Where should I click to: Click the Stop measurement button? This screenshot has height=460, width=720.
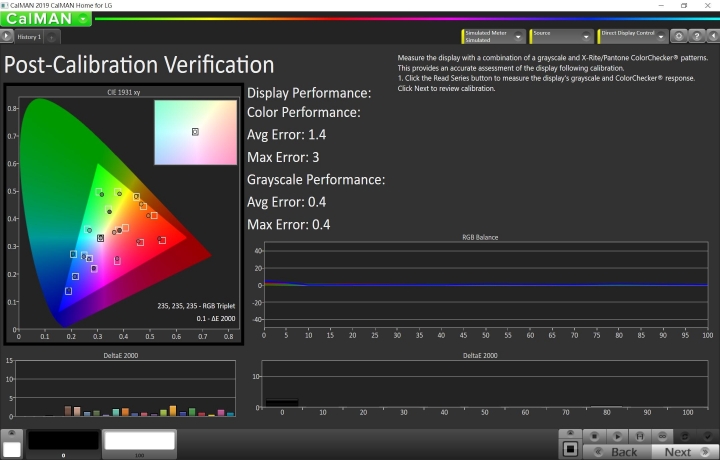594,436
